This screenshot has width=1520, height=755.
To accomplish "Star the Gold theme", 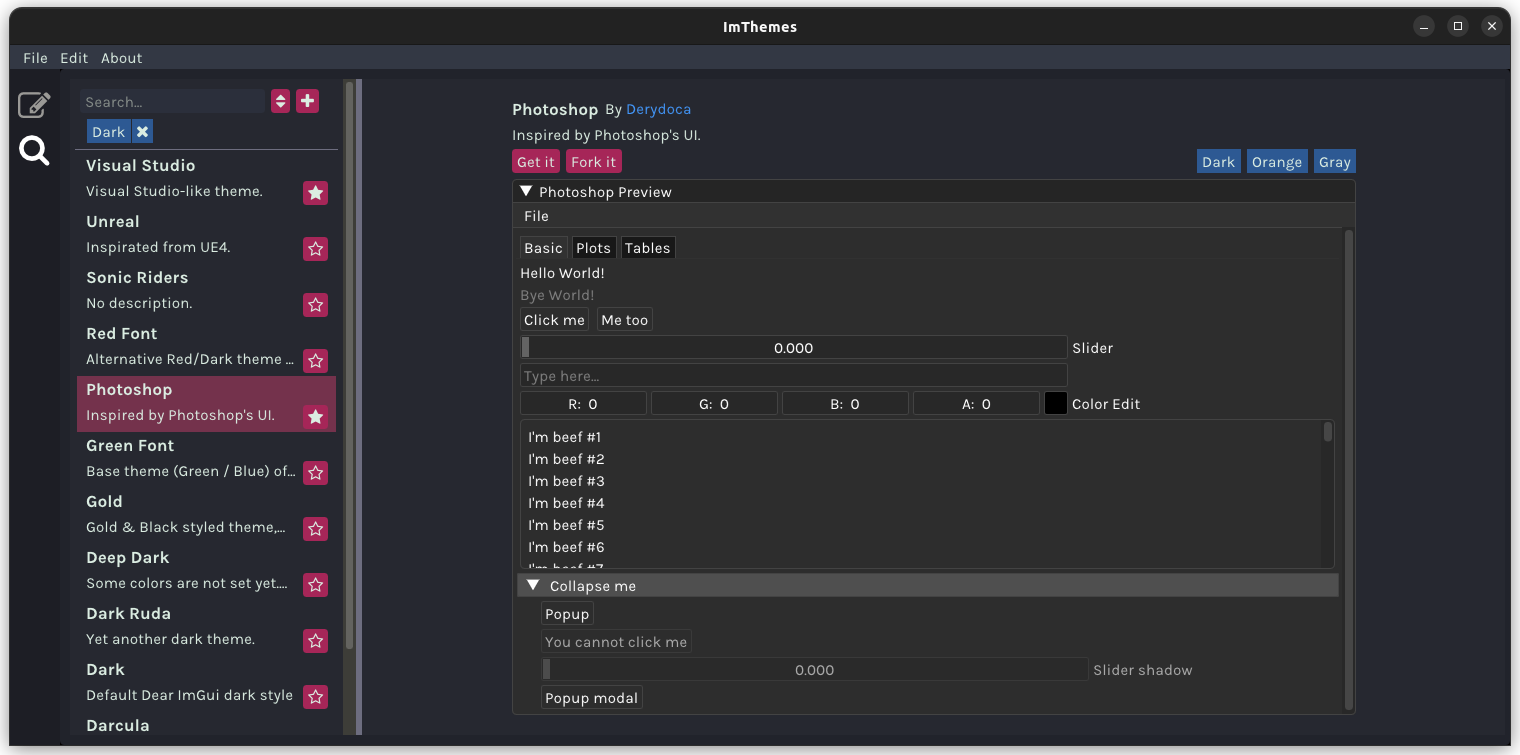I will [x=316, y=529].
